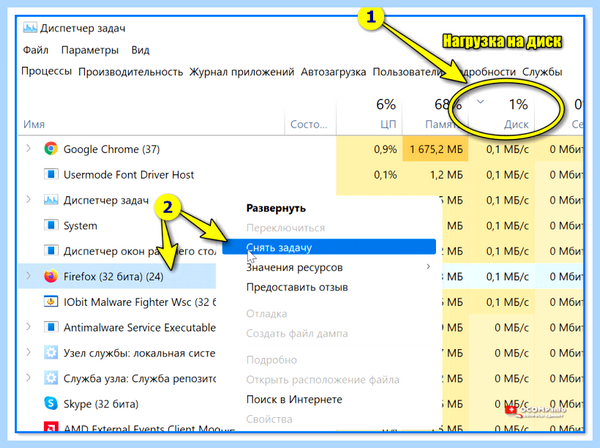Viewport: 600px width, 448px height.
Task: Select Поиск в Интернете menu entry
Action: 294,399
